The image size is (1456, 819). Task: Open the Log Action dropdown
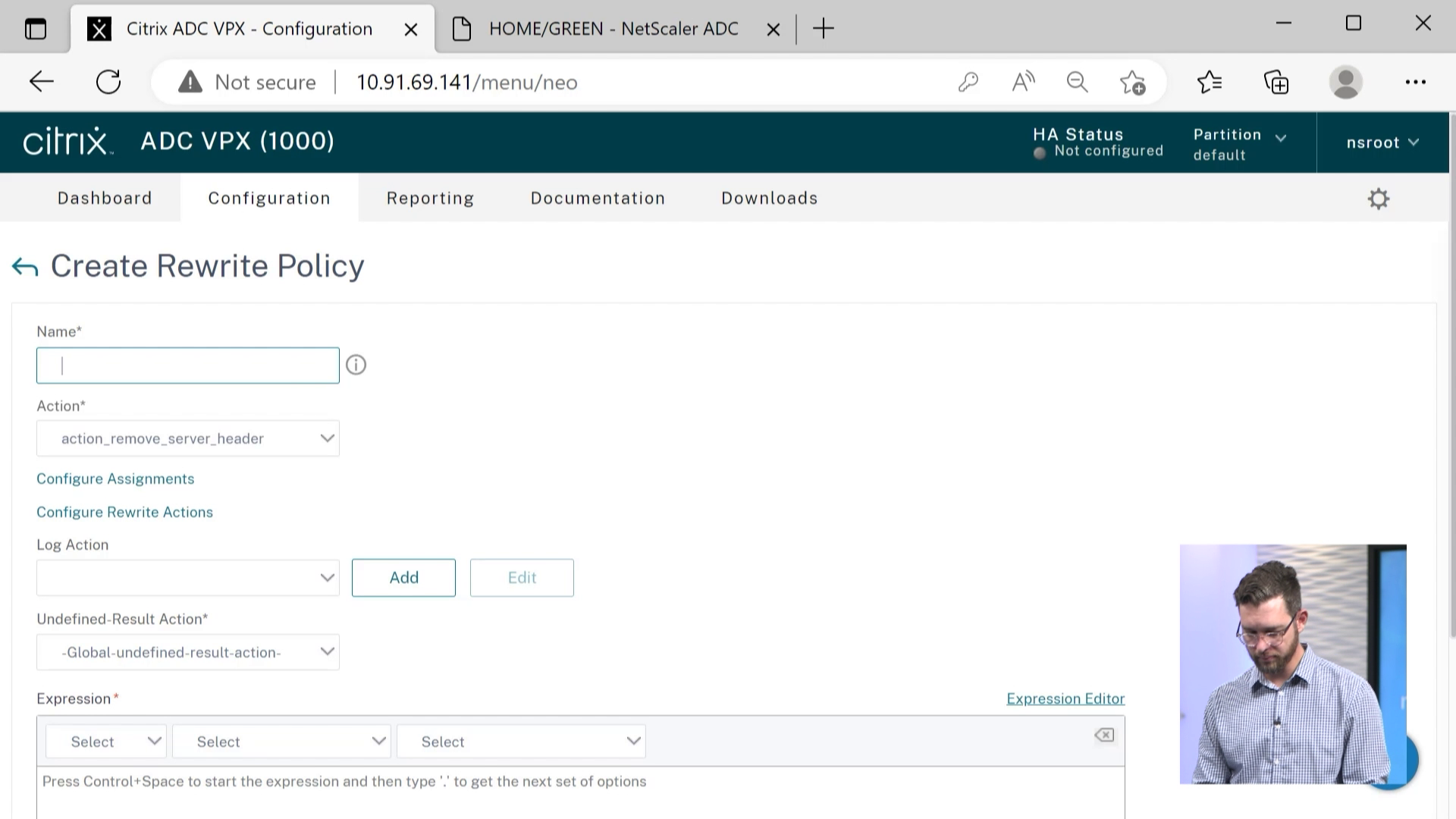pyautogui.click(x=188, y=578)
